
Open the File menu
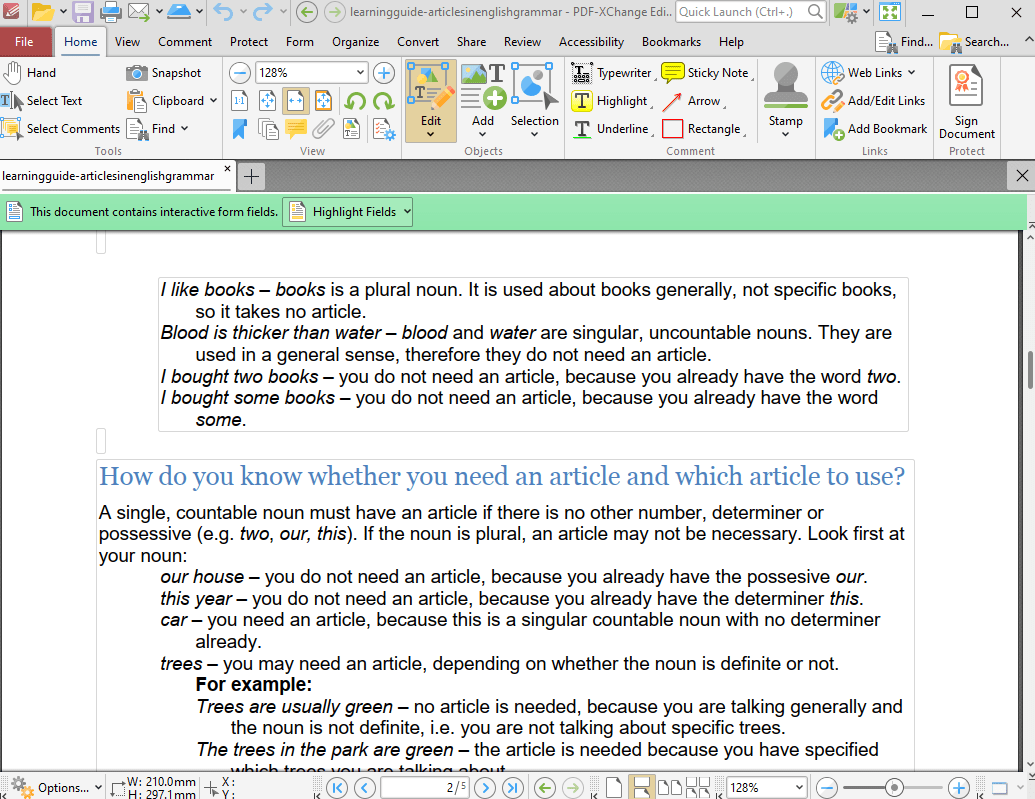point(26,42)
